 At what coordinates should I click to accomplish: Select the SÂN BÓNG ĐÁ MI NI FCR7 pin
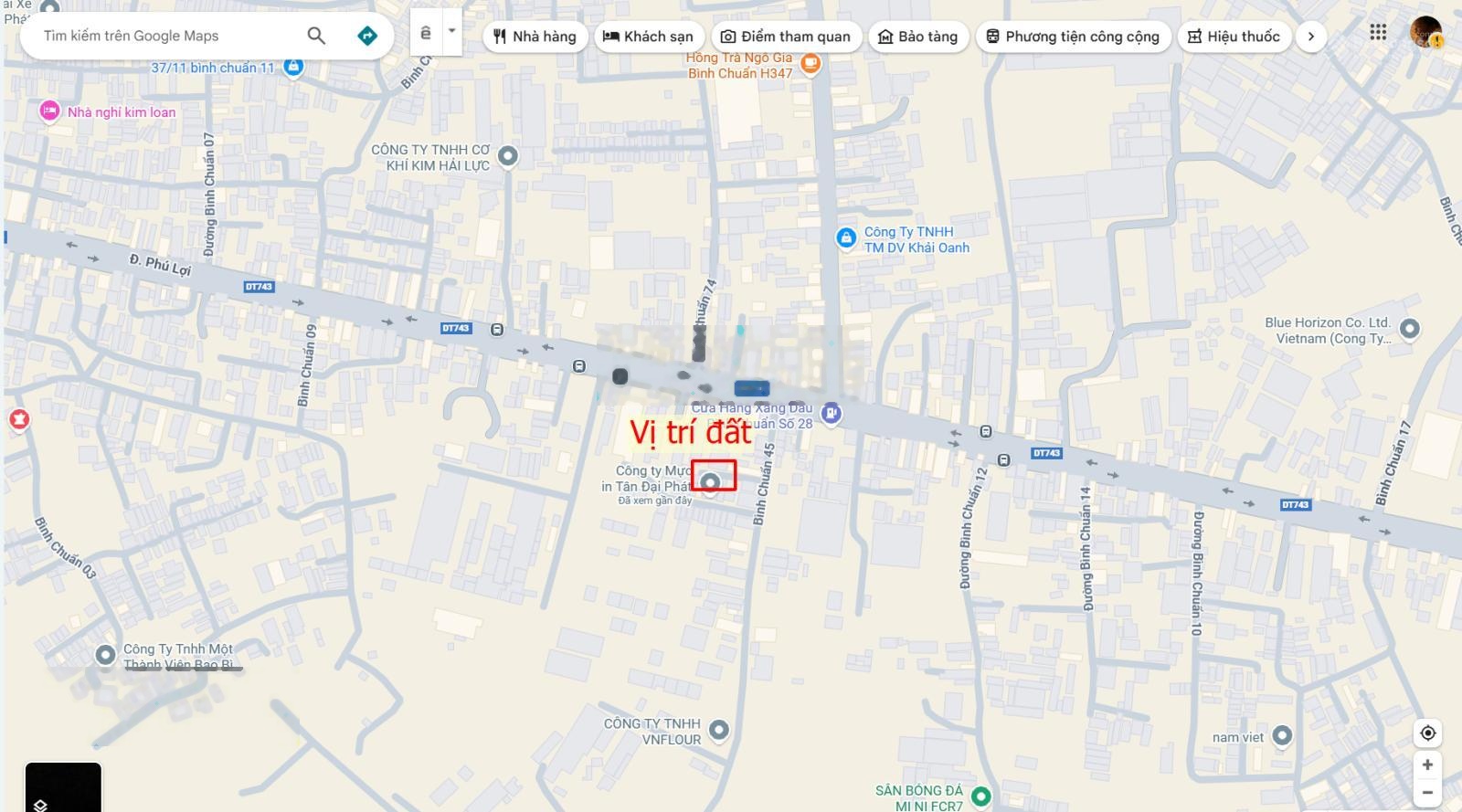[980, 796]
